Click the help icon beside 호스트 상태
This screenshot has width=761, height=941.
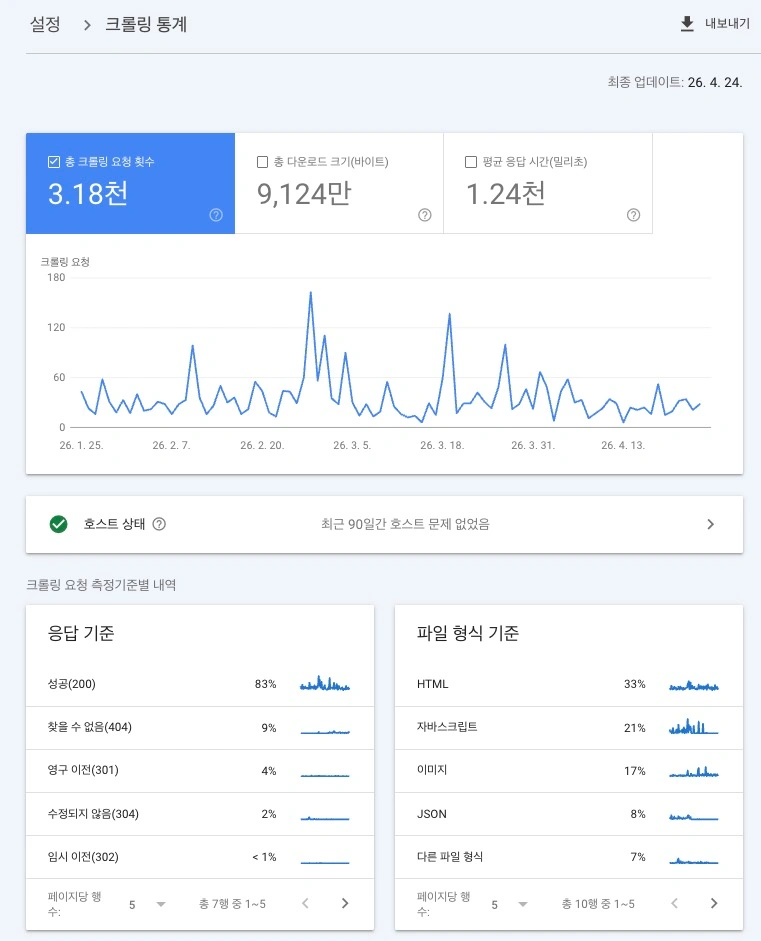[159, 524]
